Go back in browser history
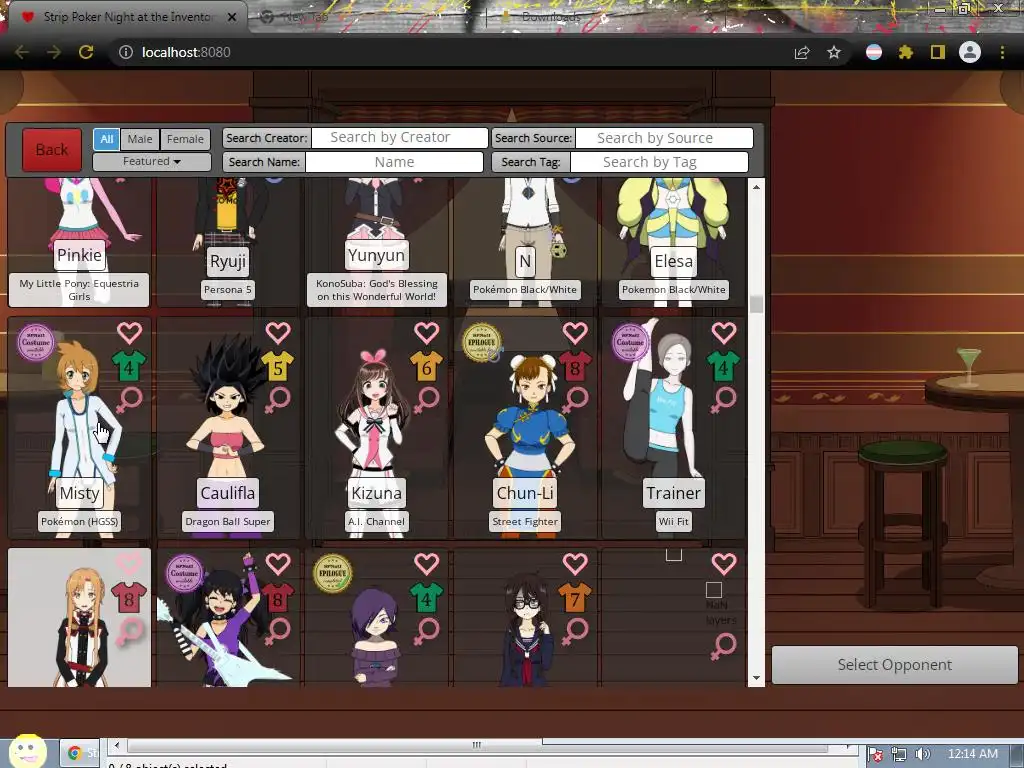 pos(22,52)
